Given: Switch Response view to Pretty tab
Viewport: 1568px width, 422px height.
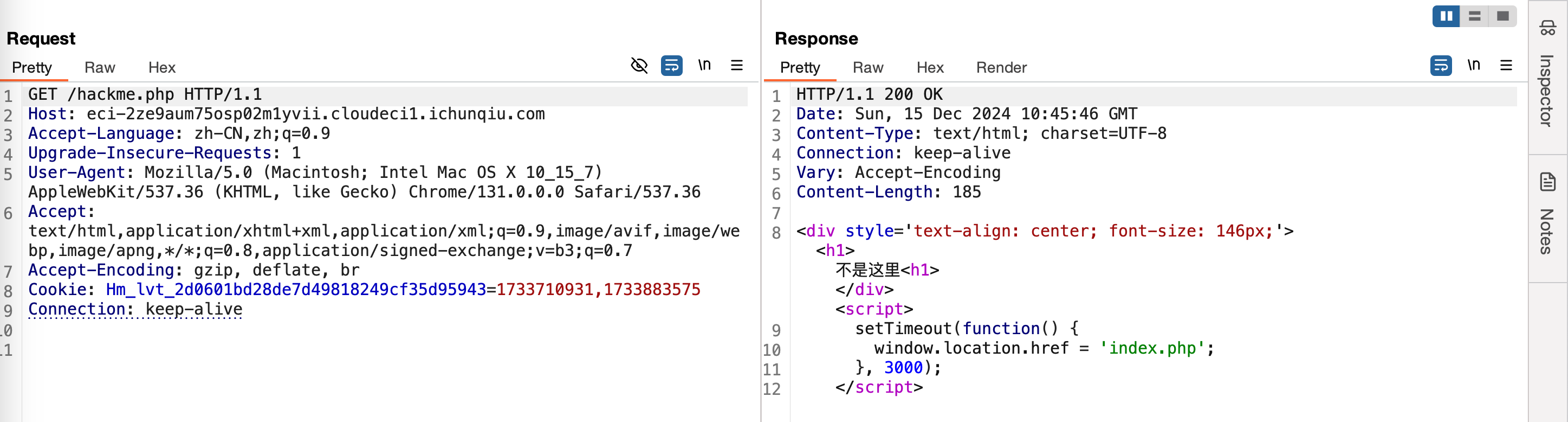Looking at the screenshot, I should tap(800, 68).
